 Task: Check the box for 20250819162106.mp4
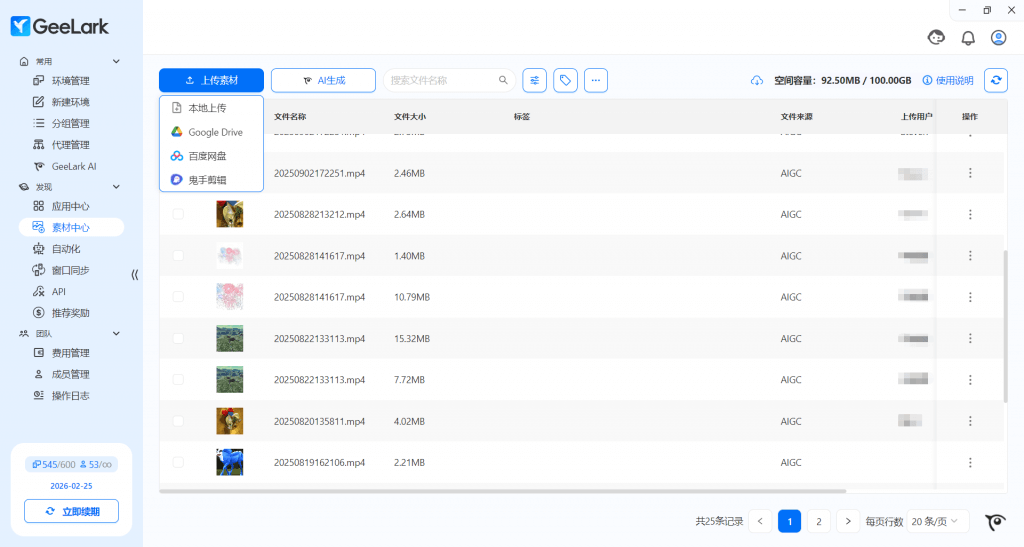(178, 462)
